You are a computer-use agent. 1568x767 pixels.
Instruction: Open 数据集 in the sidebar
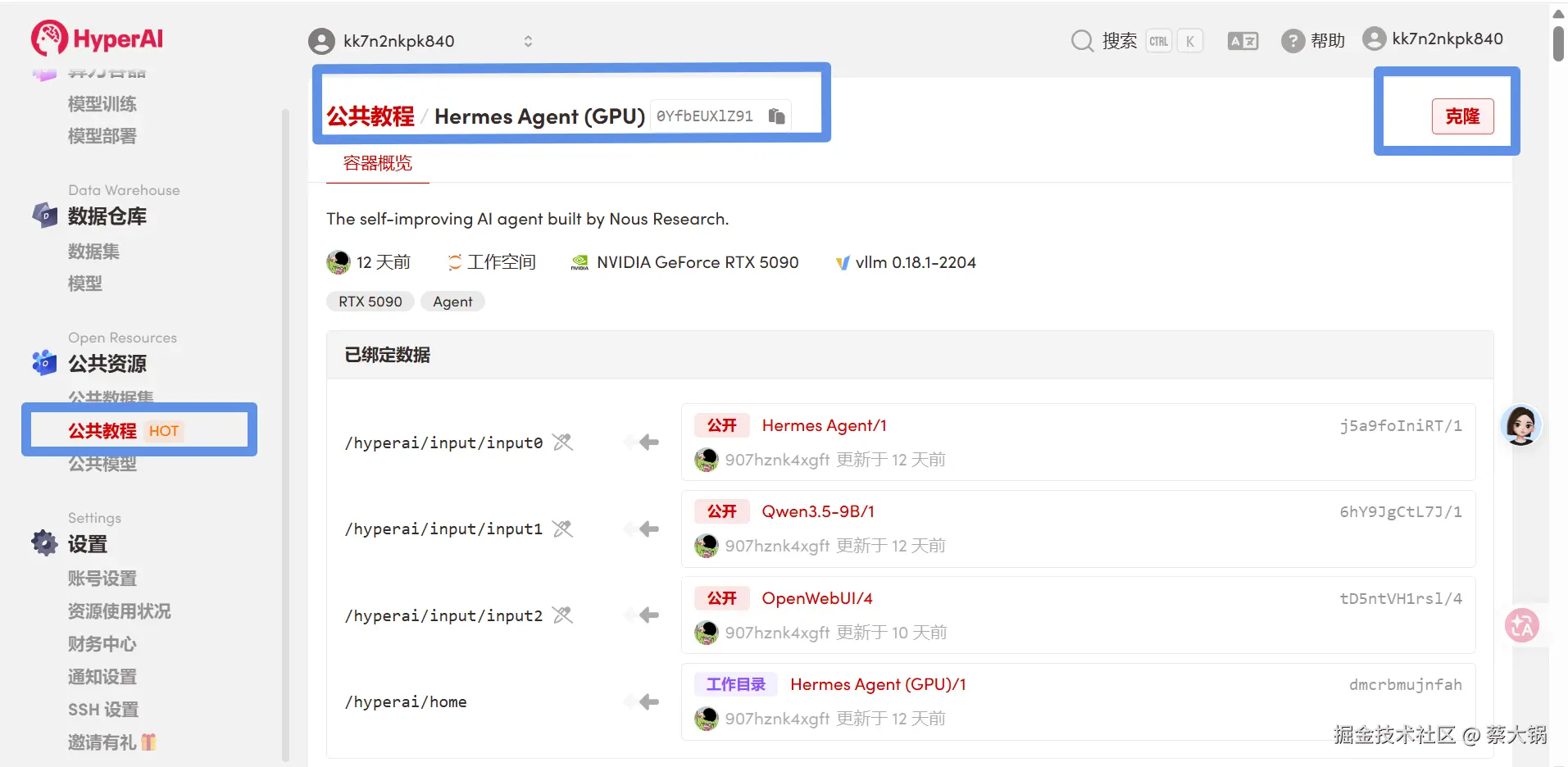pyautogui.click(x=93, y=252)
